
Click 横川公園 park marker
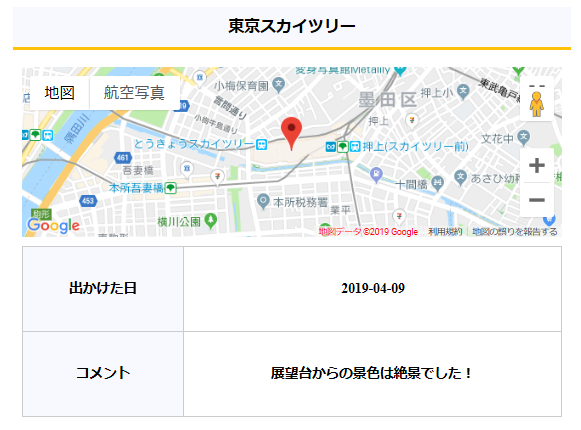coord(211,221)
